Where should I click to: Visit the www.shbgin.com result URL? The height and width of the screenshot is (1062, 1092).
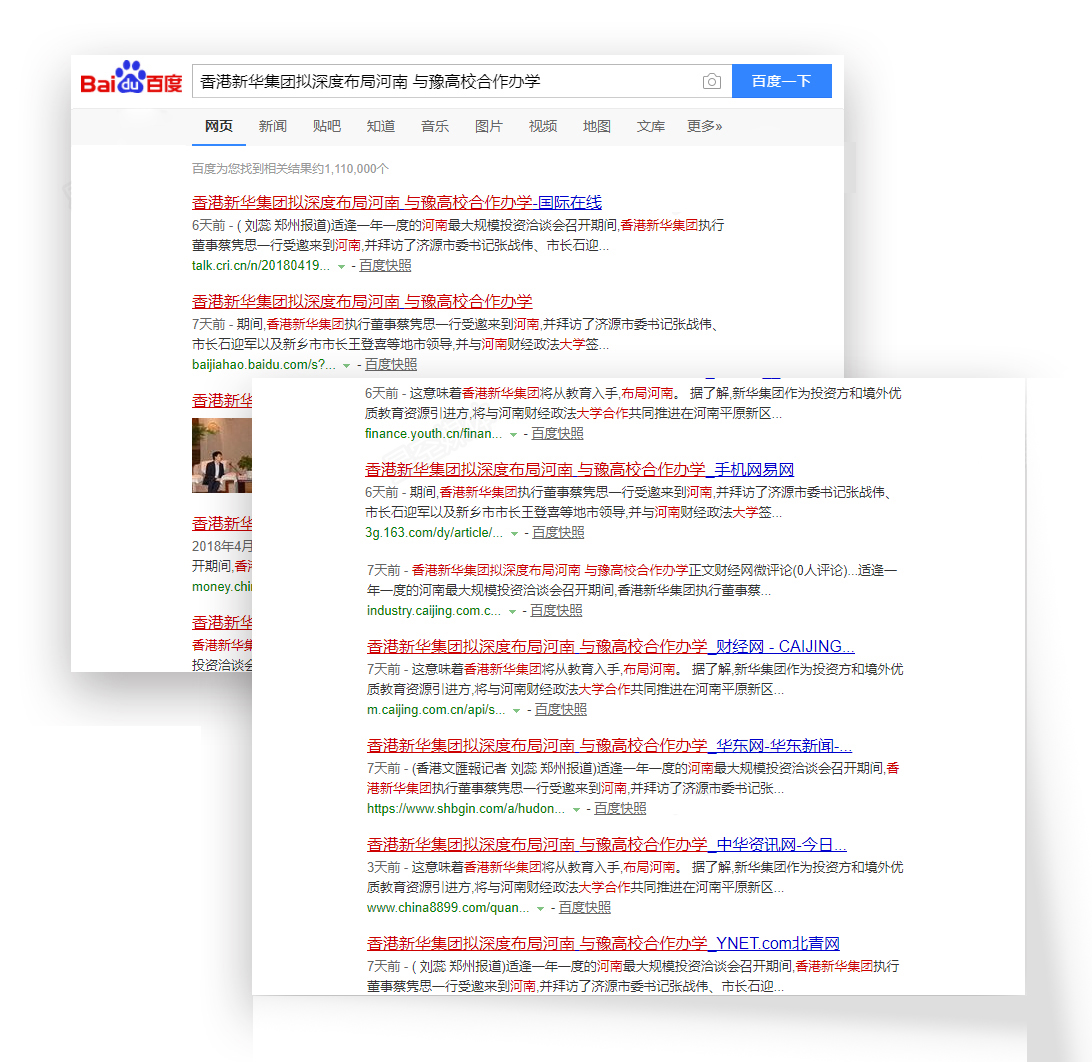pos(466,808)
